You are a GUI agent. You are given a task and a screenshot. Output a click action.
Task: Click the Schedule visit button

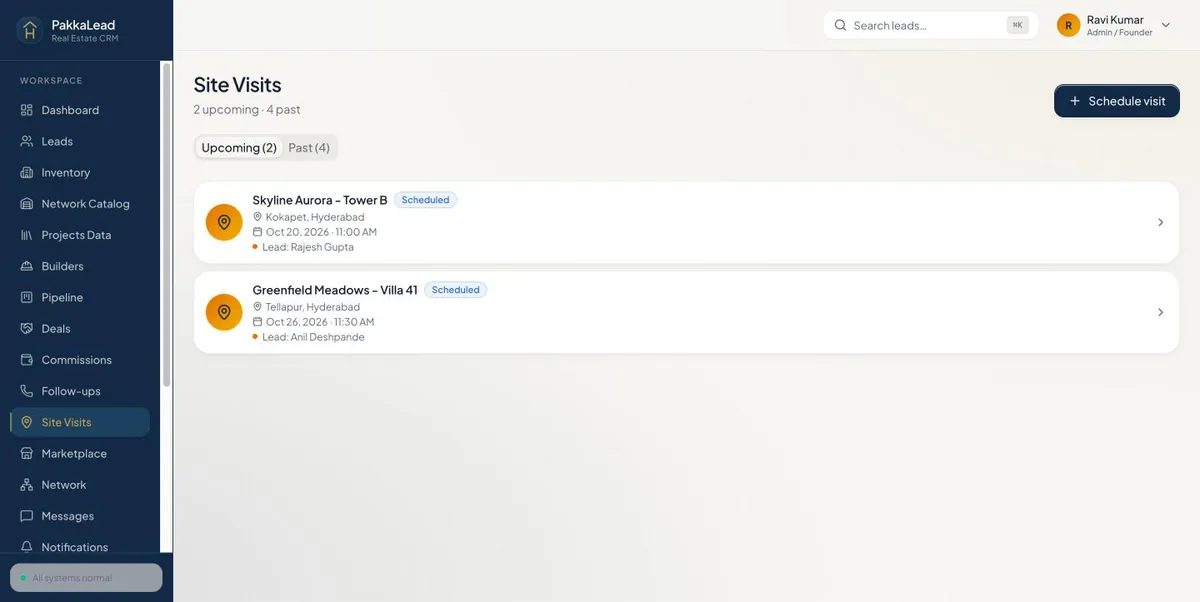pos(1117,101)
